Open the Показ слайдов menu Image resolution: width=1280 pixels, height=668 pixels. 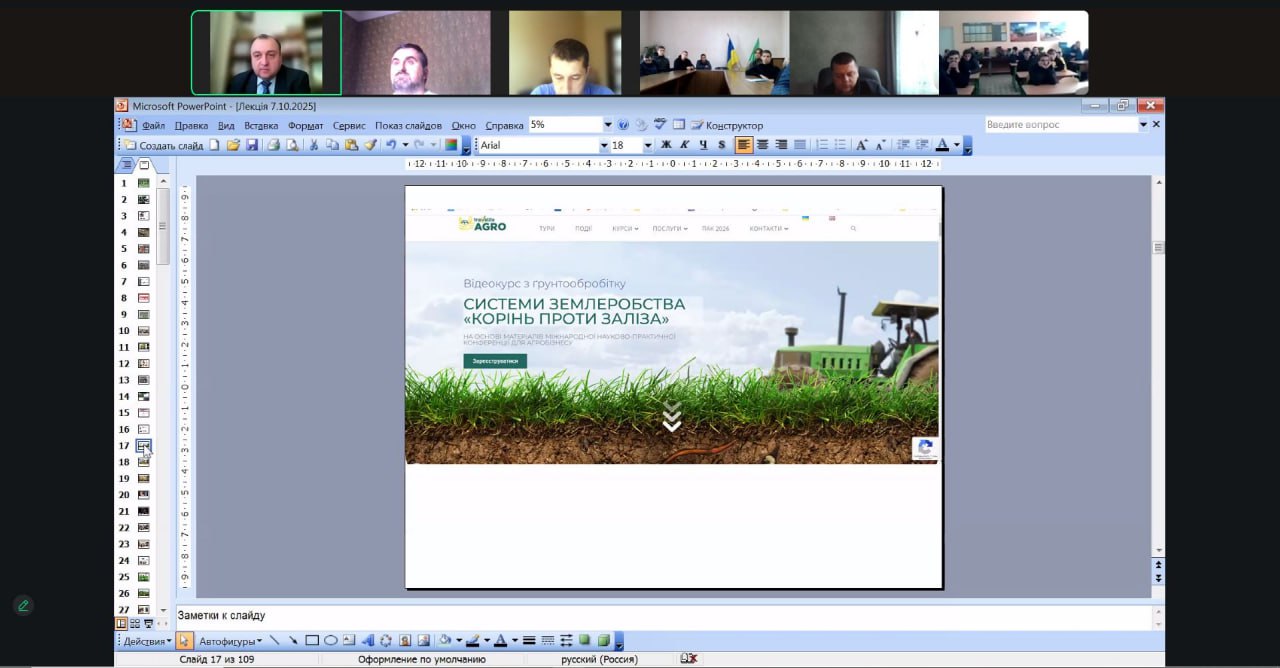click(x=408, y=126)
